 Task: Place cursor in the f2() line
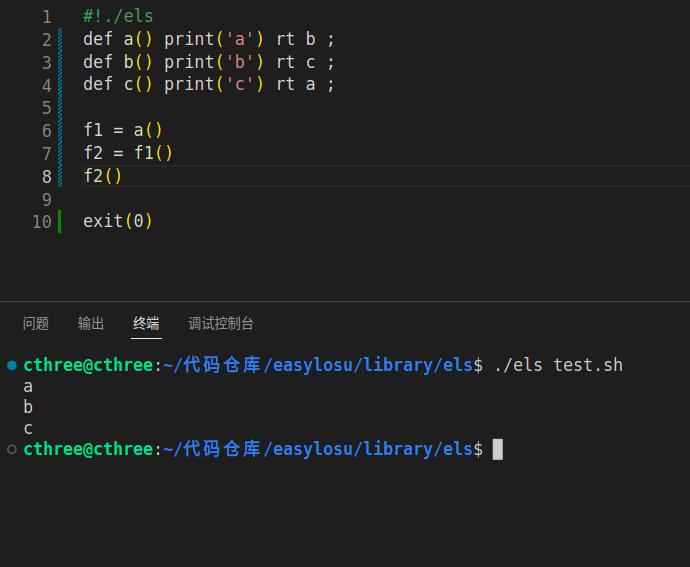point(103,176)
